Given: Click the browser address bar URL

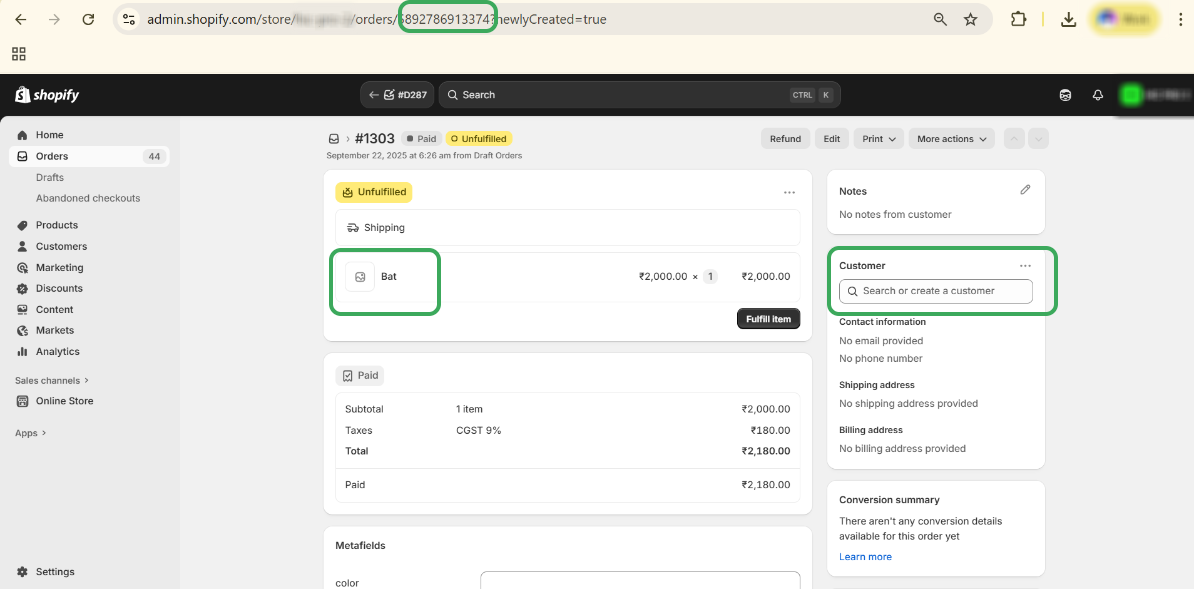Looking at the screenshot, I should click(377, 20).
